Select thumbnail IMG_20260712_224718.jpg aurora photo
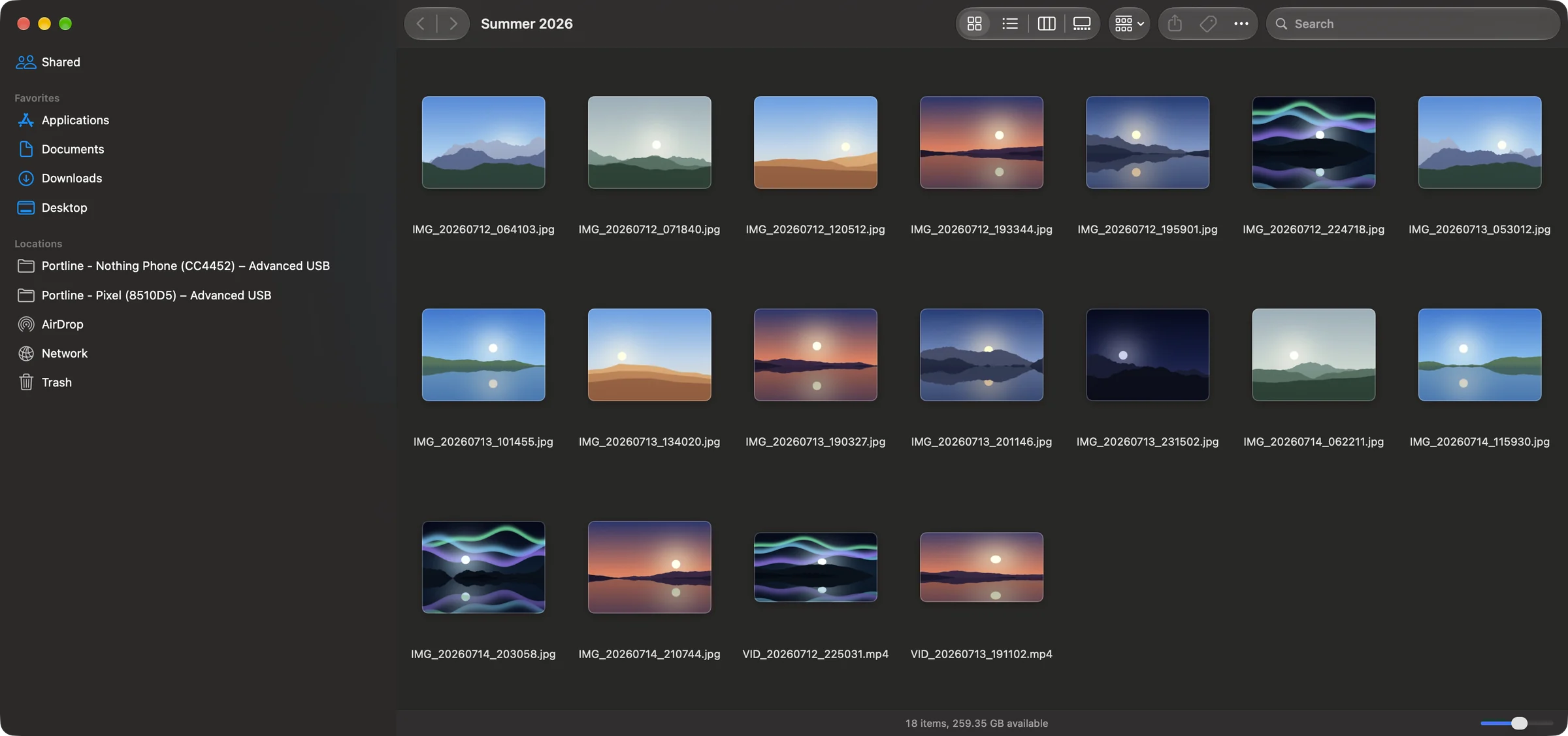The height and width of the screenshot is (736, 1568). [x=1313, y=142]
